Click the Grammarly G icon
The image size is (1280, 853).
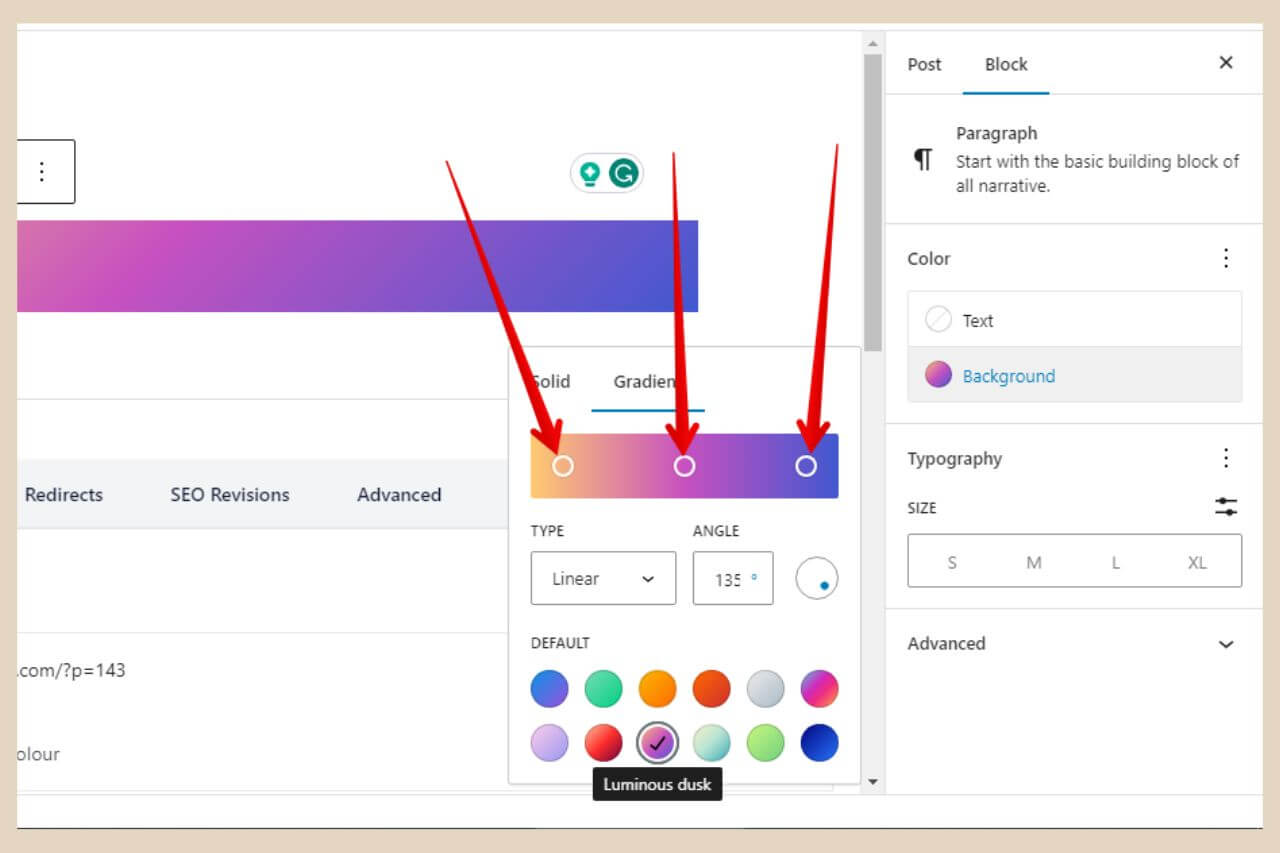(623, 173)
